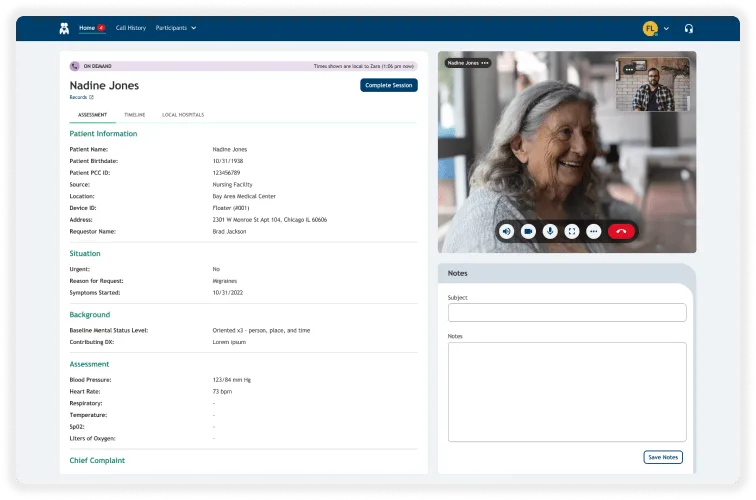Viewport: 756px width, 500px height.
Task: Click the On Demand phone icon
Action: tap(75, 66)
